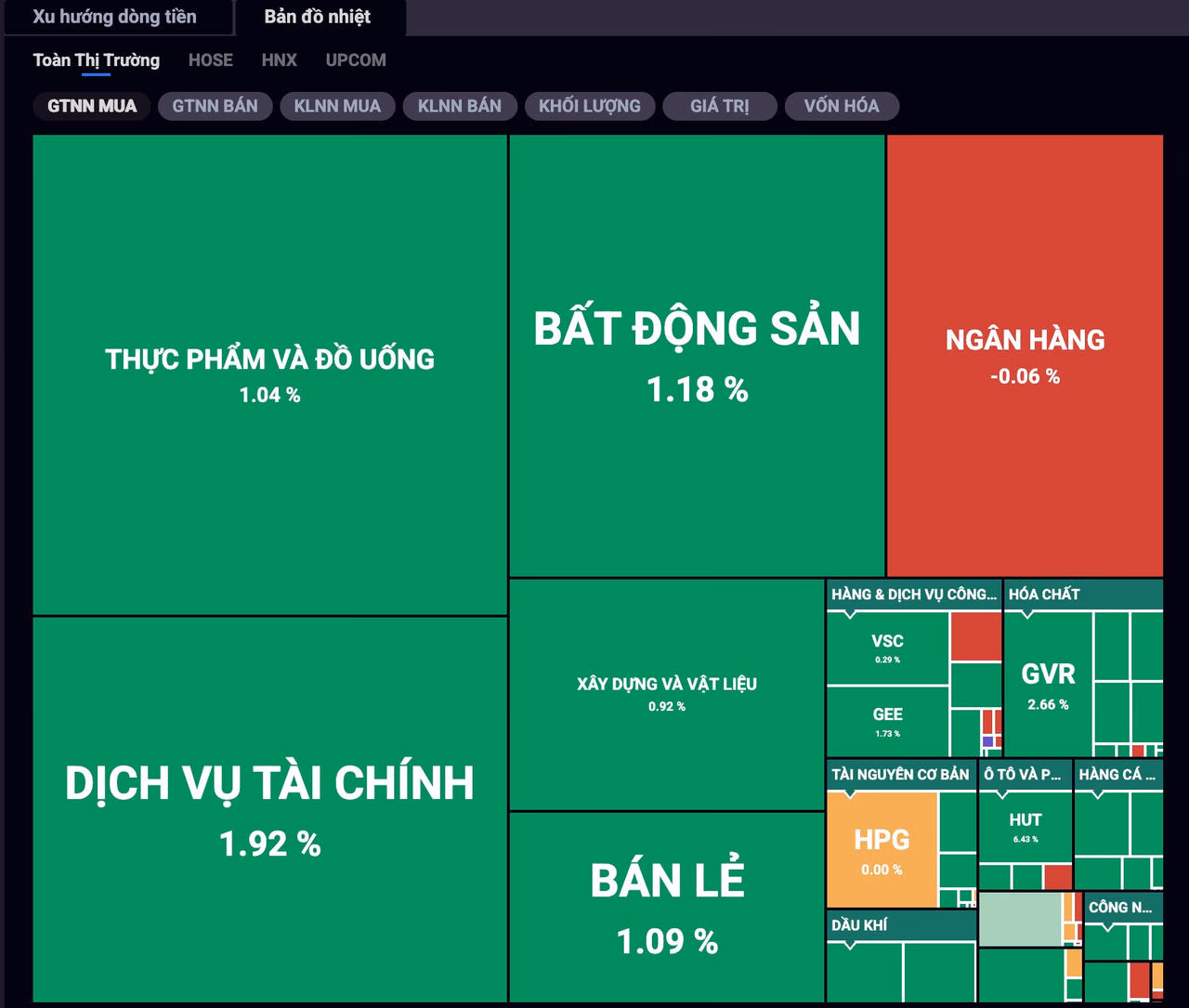Select the VSC stock tile
1189x1008 pixels.
coord(887,648)
